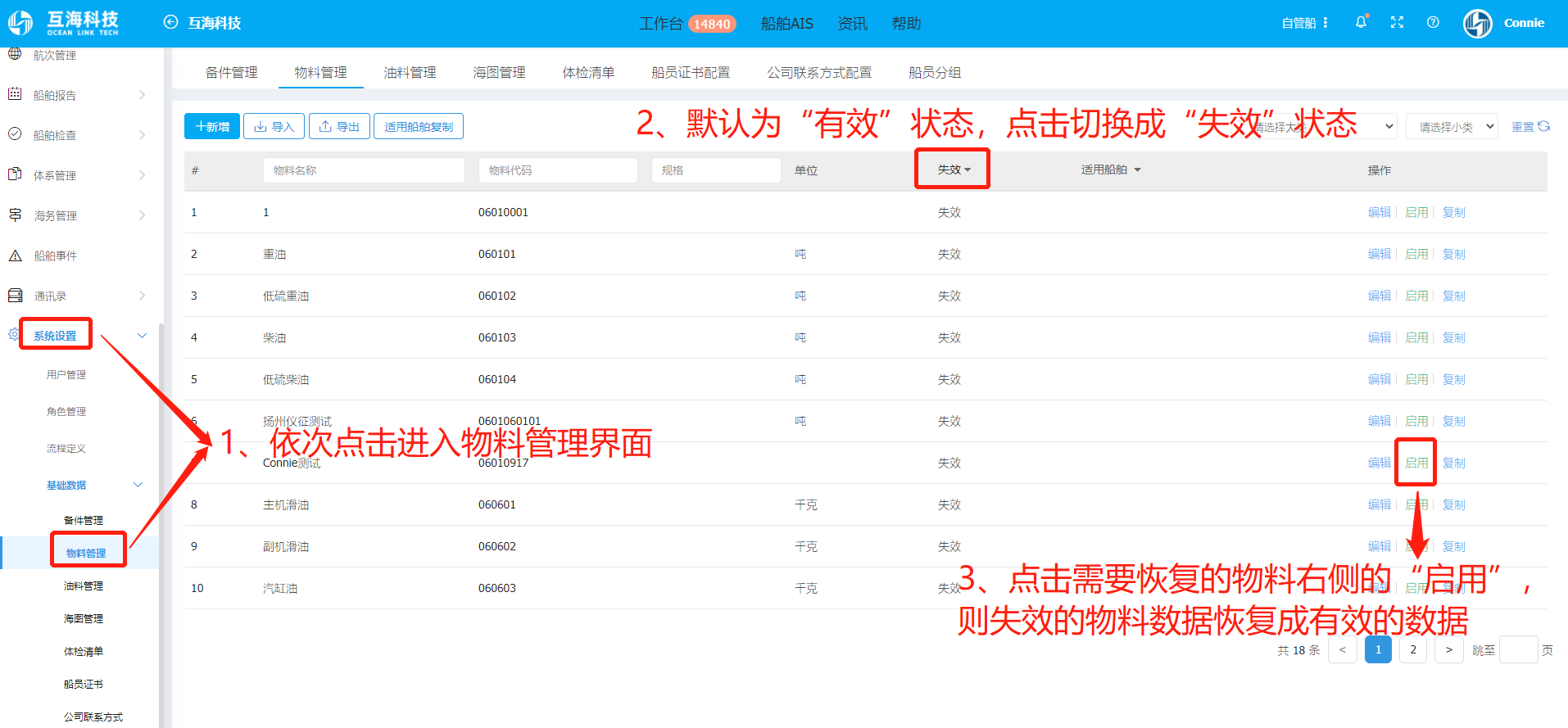Viewport: 1568px width, 728px height.
Task: Open 船员证书 in the sidebar
Action: (84, 684)
